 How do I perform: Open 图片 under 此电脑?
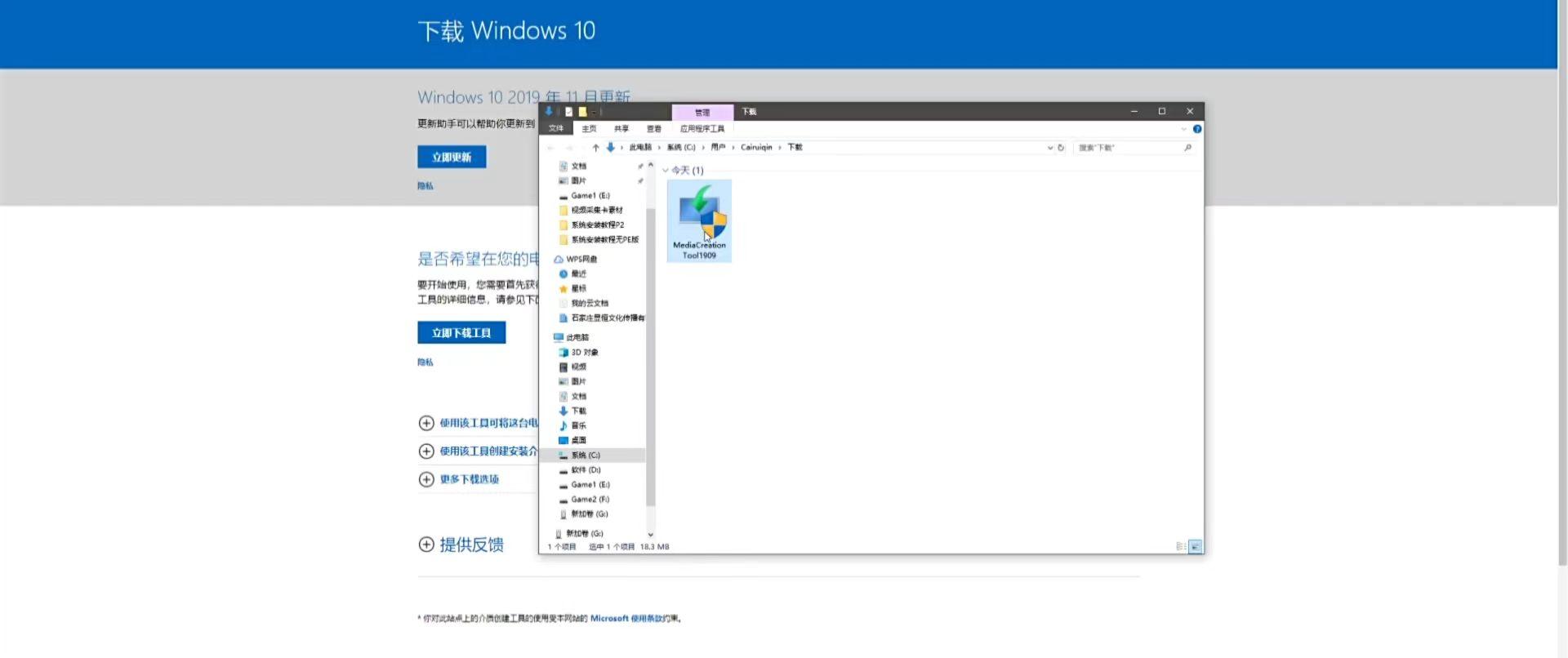point(578,381)
